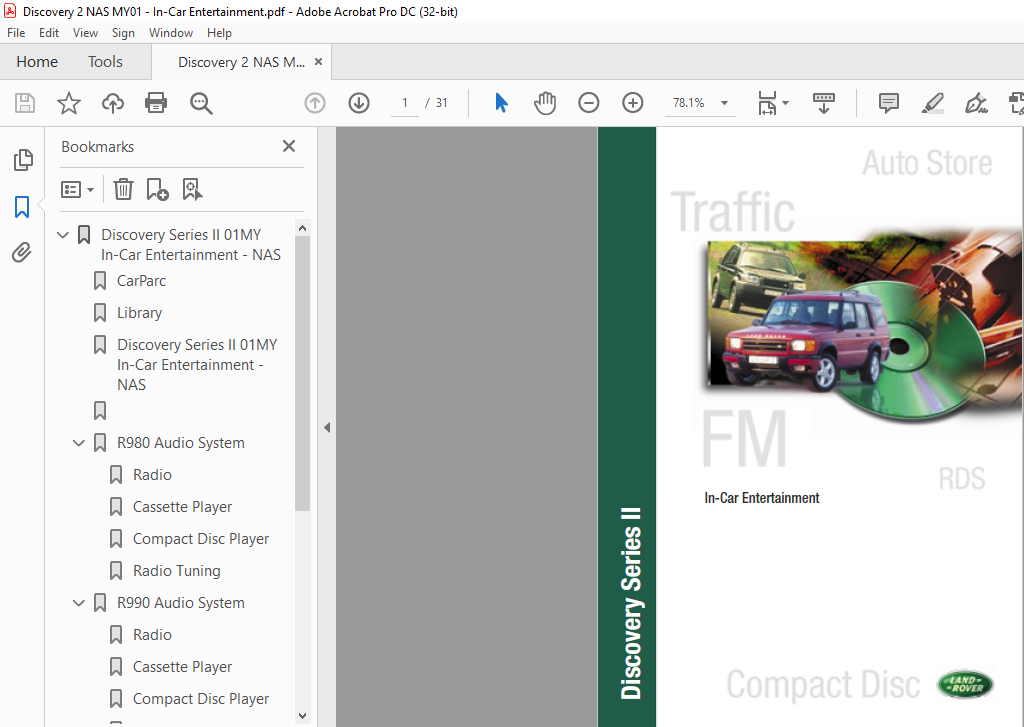1024x727 pixels.
Task: Open the Library bookmark
Action: 139,313
